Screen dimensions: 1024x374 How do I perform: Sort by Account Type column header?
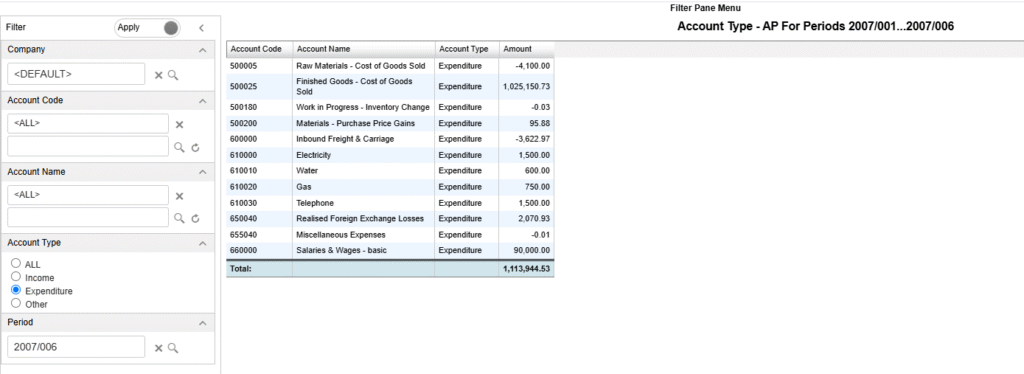[x=467, y=49]
